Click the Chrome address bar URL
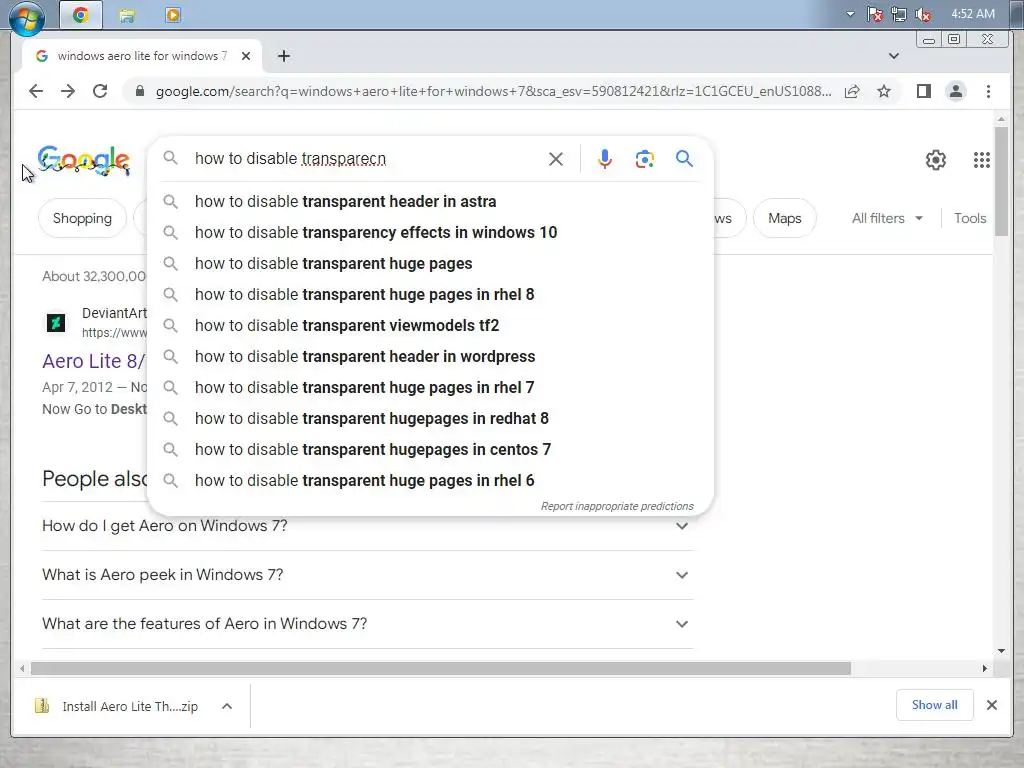1024x768 pixels. 493,91
